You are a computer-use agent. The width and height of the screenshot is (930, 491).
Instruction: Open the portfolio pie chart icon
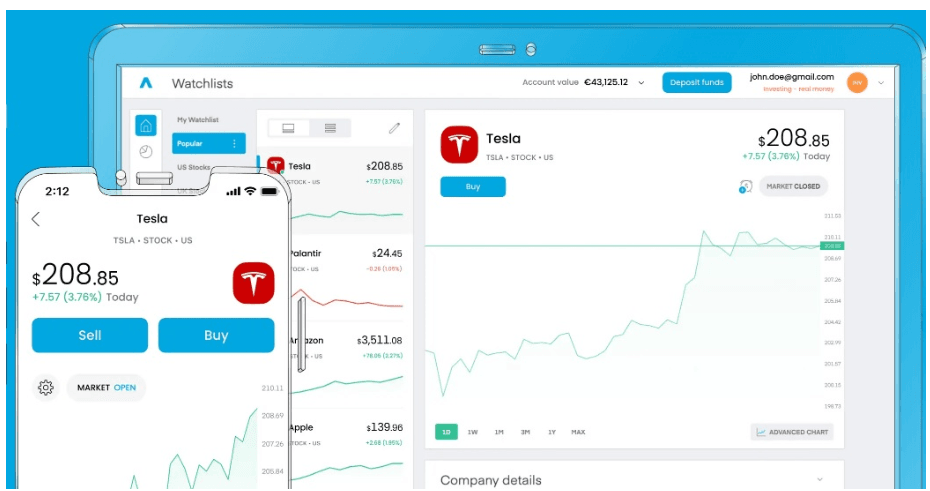(x=146, y=151)
